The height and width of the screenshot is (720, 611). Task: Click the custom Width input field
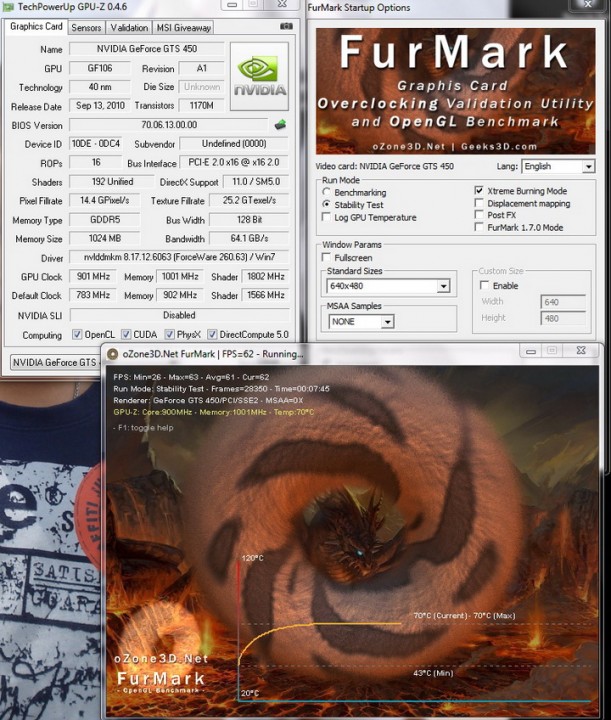(x=563, y=302)
